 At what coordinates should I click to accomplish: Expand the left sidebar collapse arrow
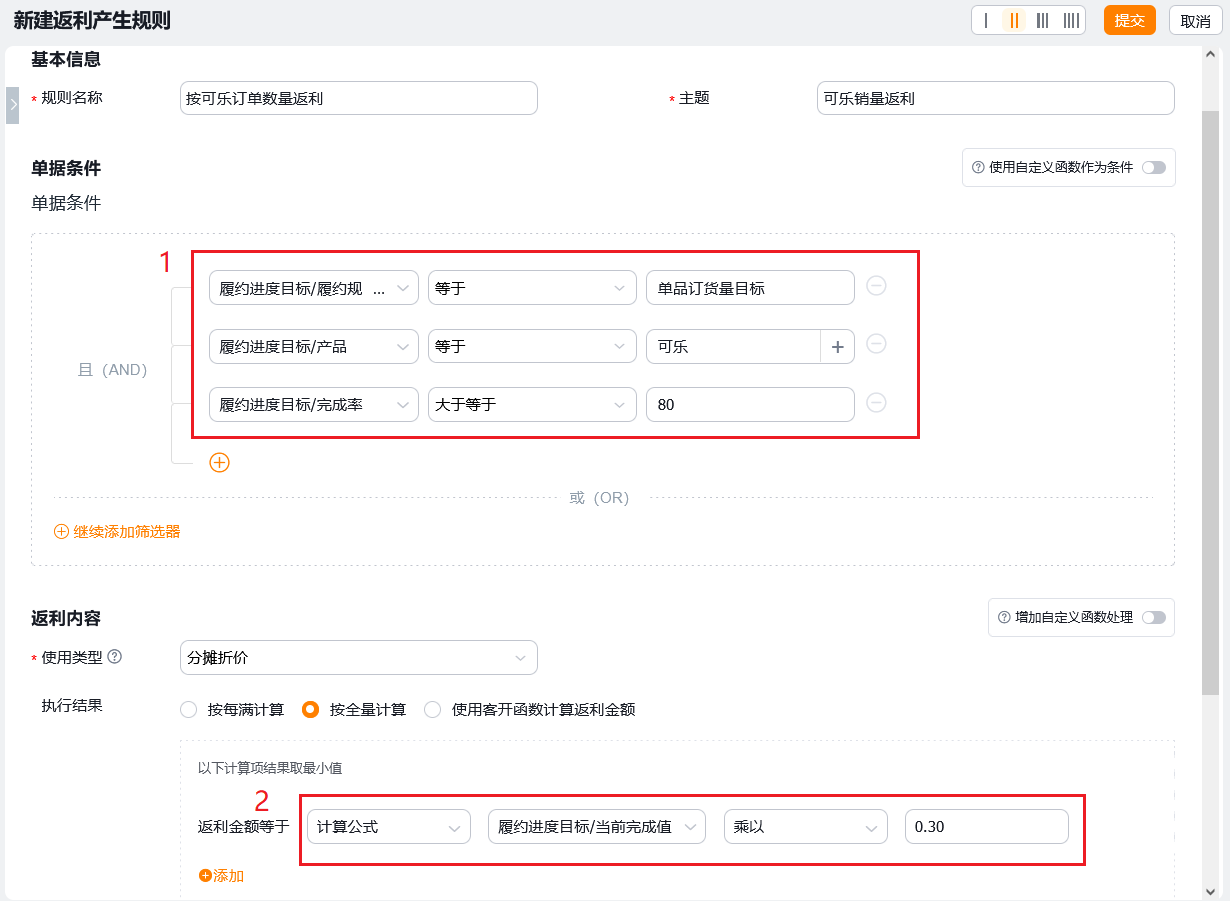[12, 105]
